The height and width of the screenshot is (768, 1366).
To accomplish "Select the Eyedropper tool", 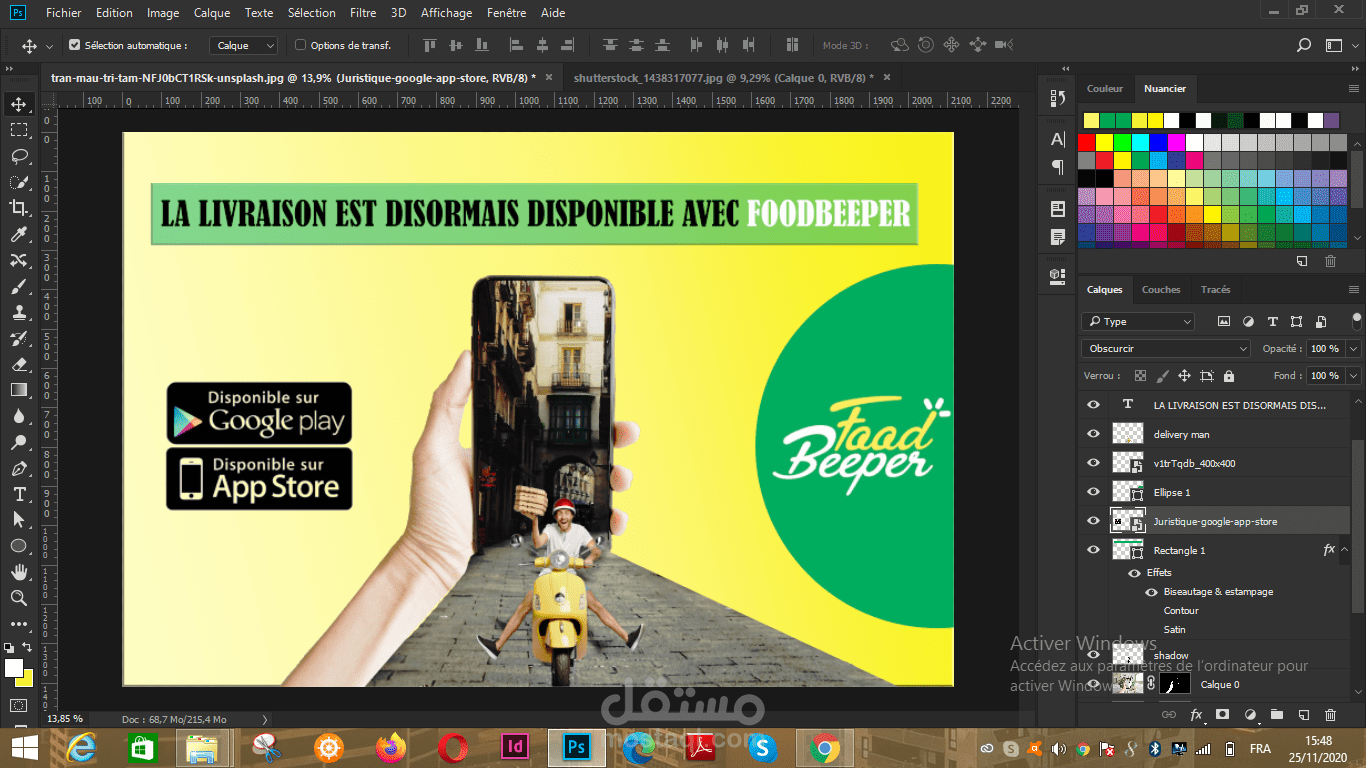I will [x=18, y=234].
